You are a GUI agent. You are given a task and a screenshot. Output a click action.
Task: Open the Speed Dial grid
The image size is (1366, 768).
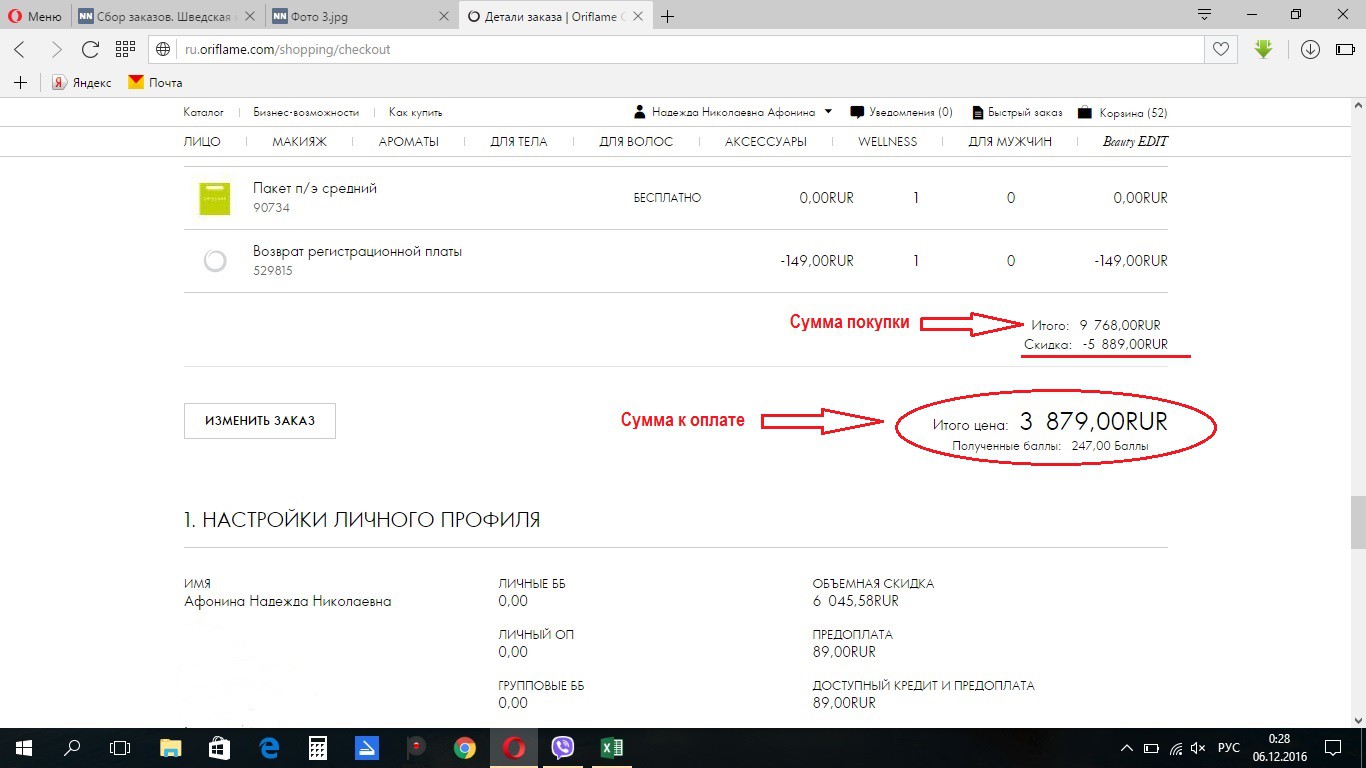pyautogui.click(x=125, y=49)
